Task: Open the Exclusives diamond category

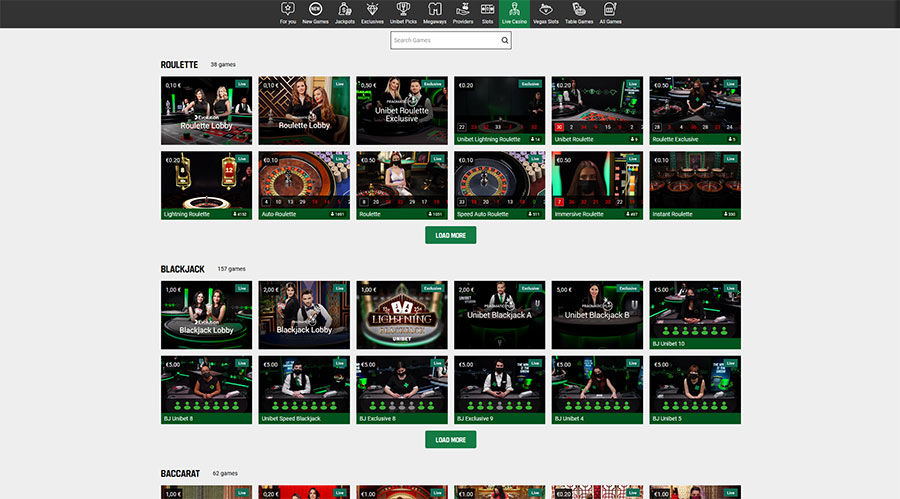Action: point(372,14)
